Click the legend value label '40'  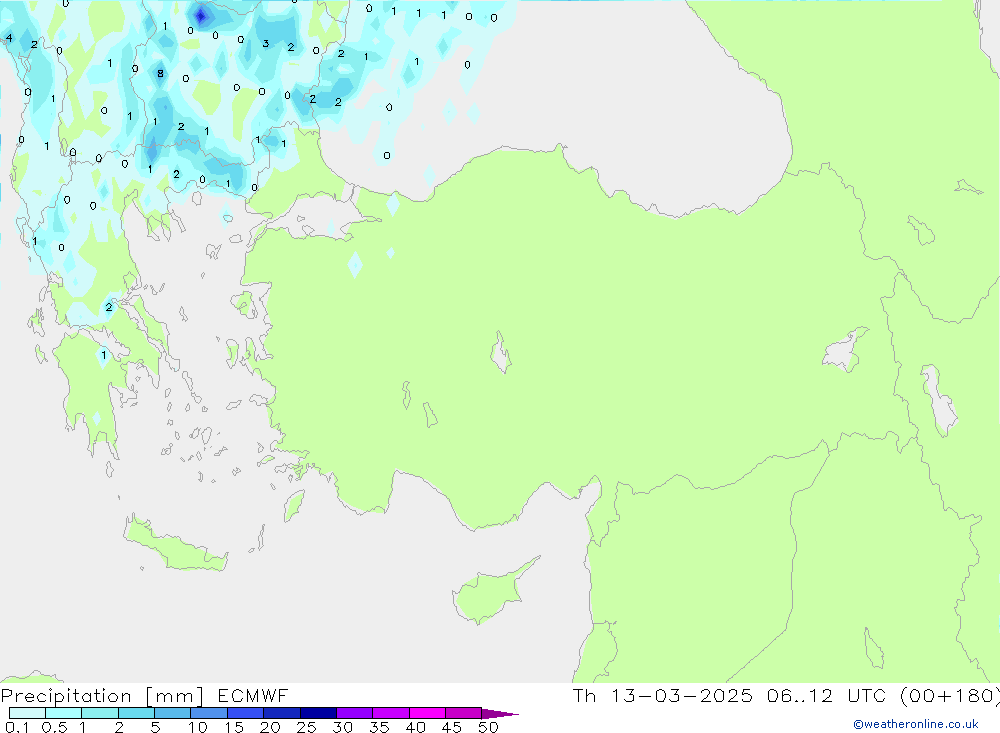click(x=415, y=727)
